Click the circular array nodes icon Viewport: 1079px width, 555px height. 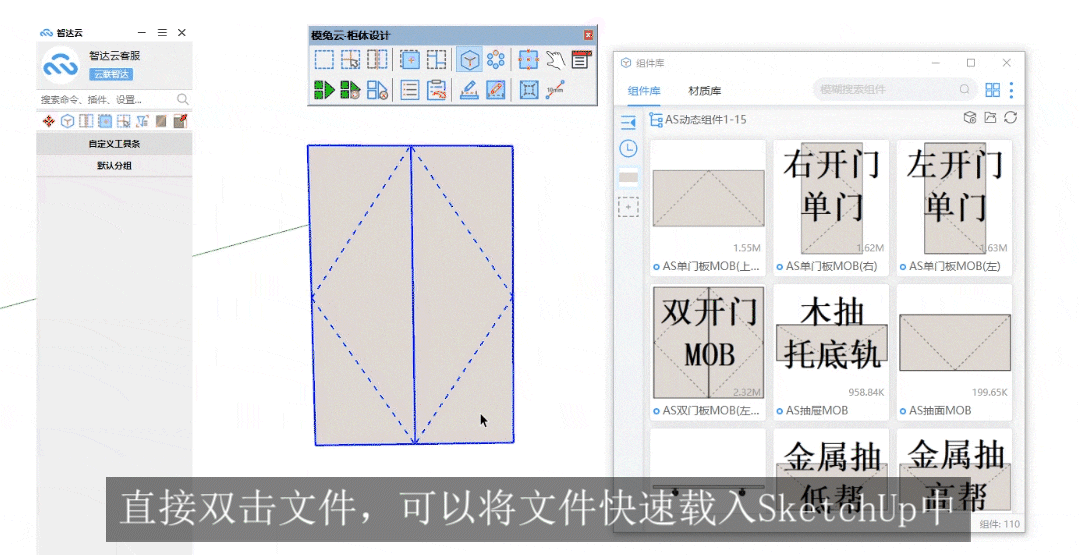pyautogui.click(x=495, y=60)
